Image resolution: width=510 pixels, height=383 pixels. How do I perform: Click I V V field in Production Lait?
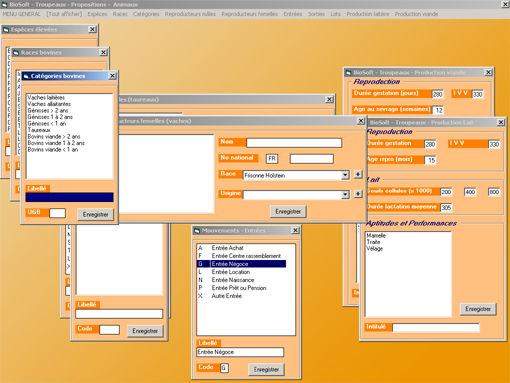pyautogui.click(x=494, y=144)
